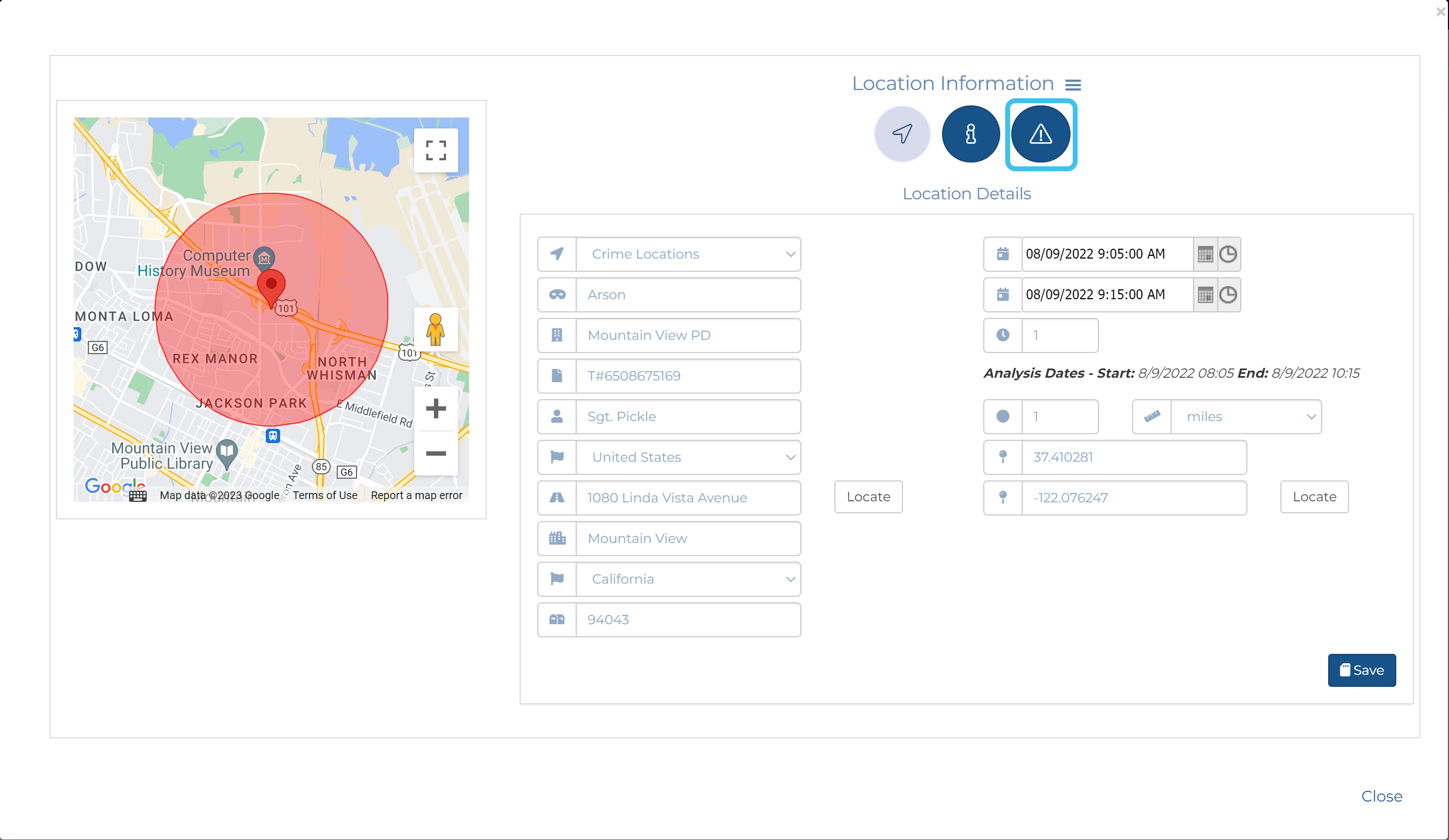
Task: Click the Arson crime type field
Action: [688, 295]
